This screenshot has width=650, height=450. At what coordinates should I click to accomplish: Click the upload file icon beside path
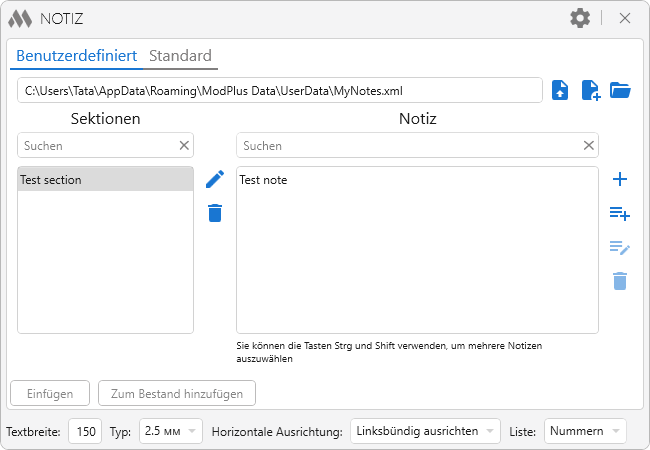(x=561, y=90)
